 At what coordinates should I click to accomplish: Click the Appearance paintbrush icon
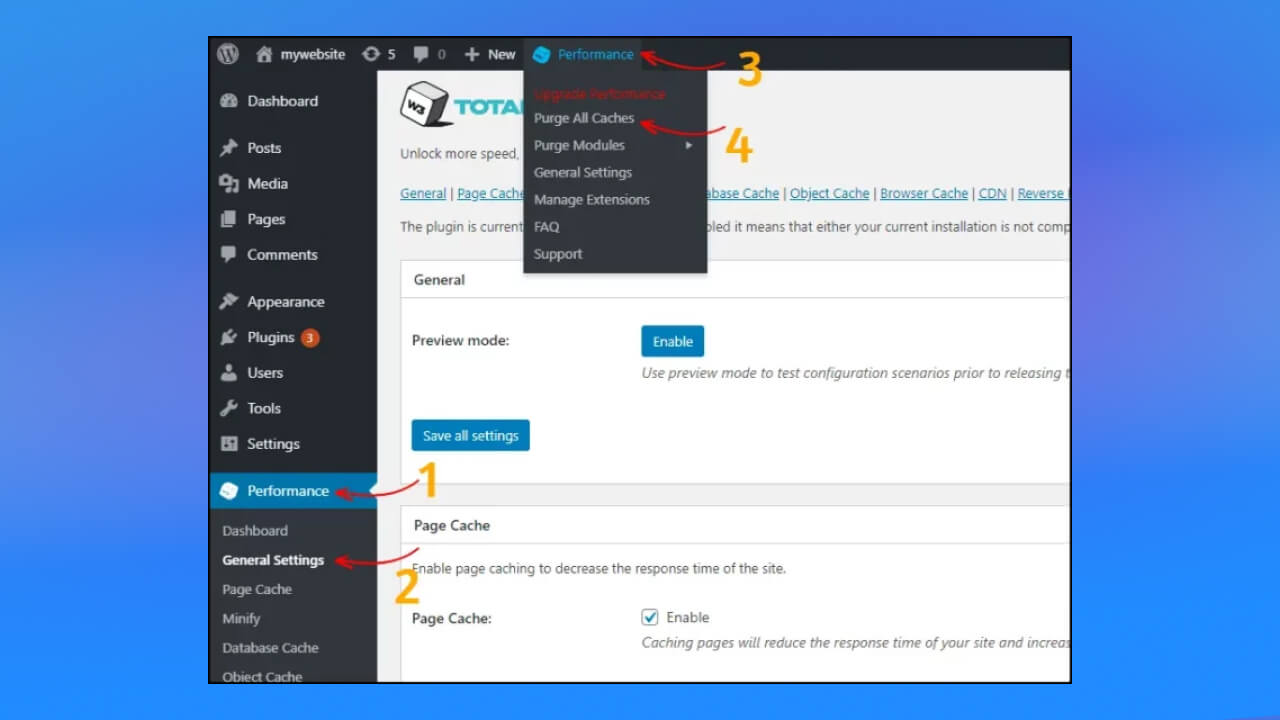click(229, 302)
